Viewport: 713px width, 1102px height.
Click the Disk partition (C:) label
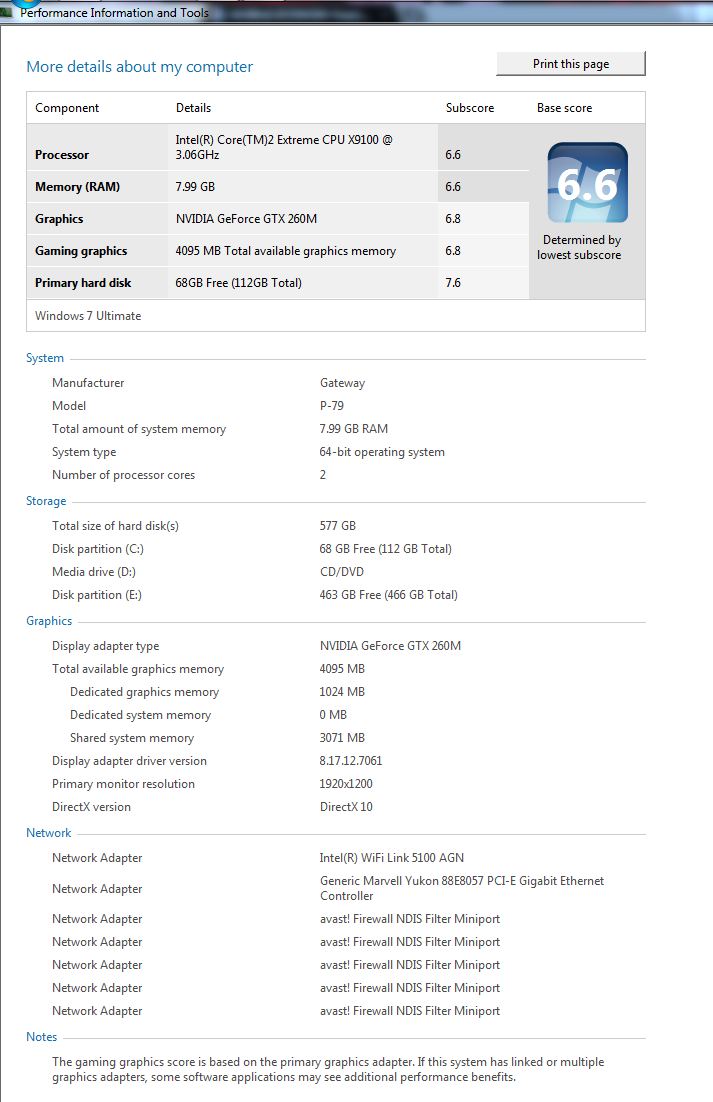click(x=98, y=549)
